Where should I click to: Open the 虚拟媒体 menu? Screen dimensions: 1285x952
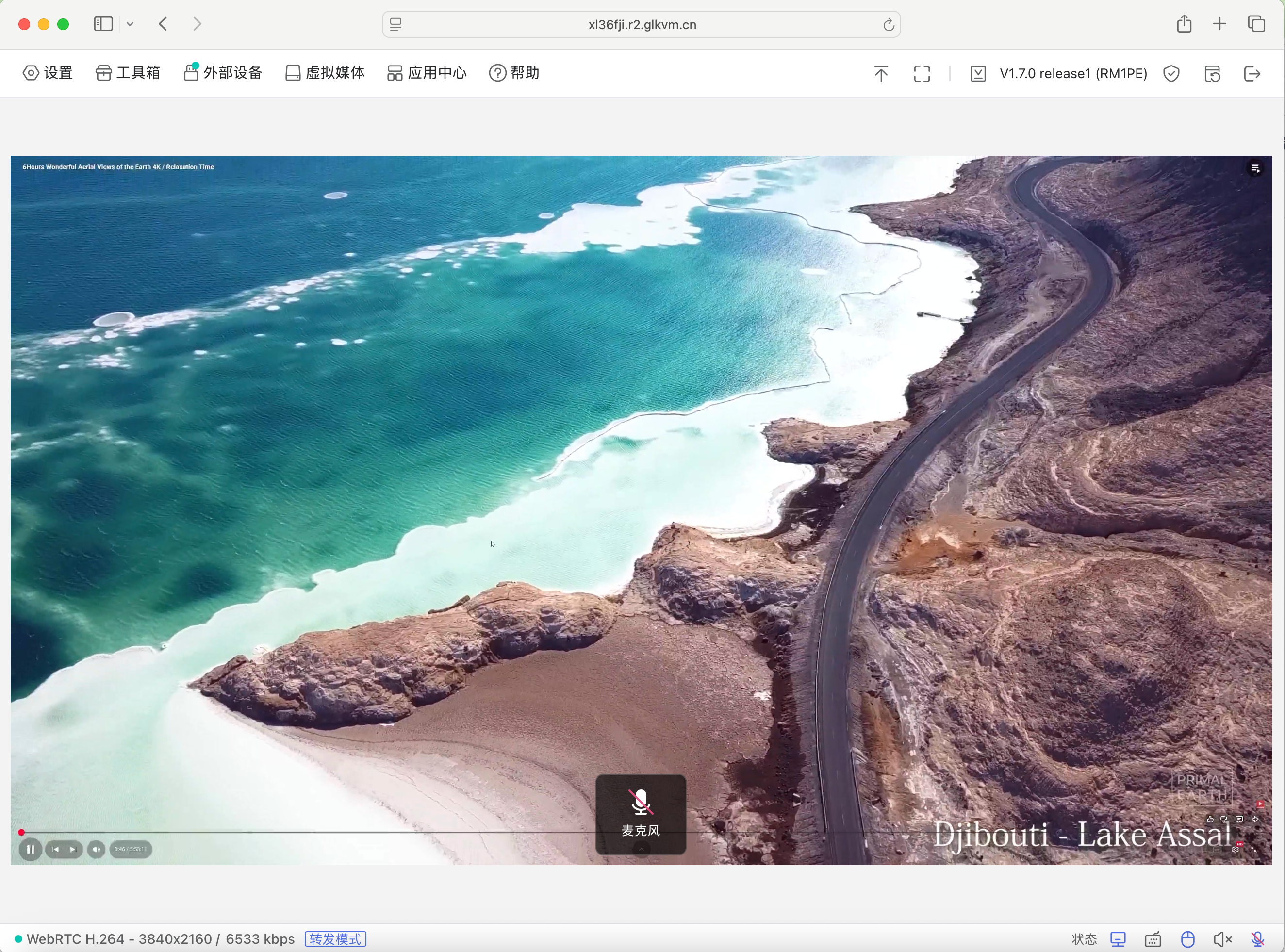[x=325, y=73]
